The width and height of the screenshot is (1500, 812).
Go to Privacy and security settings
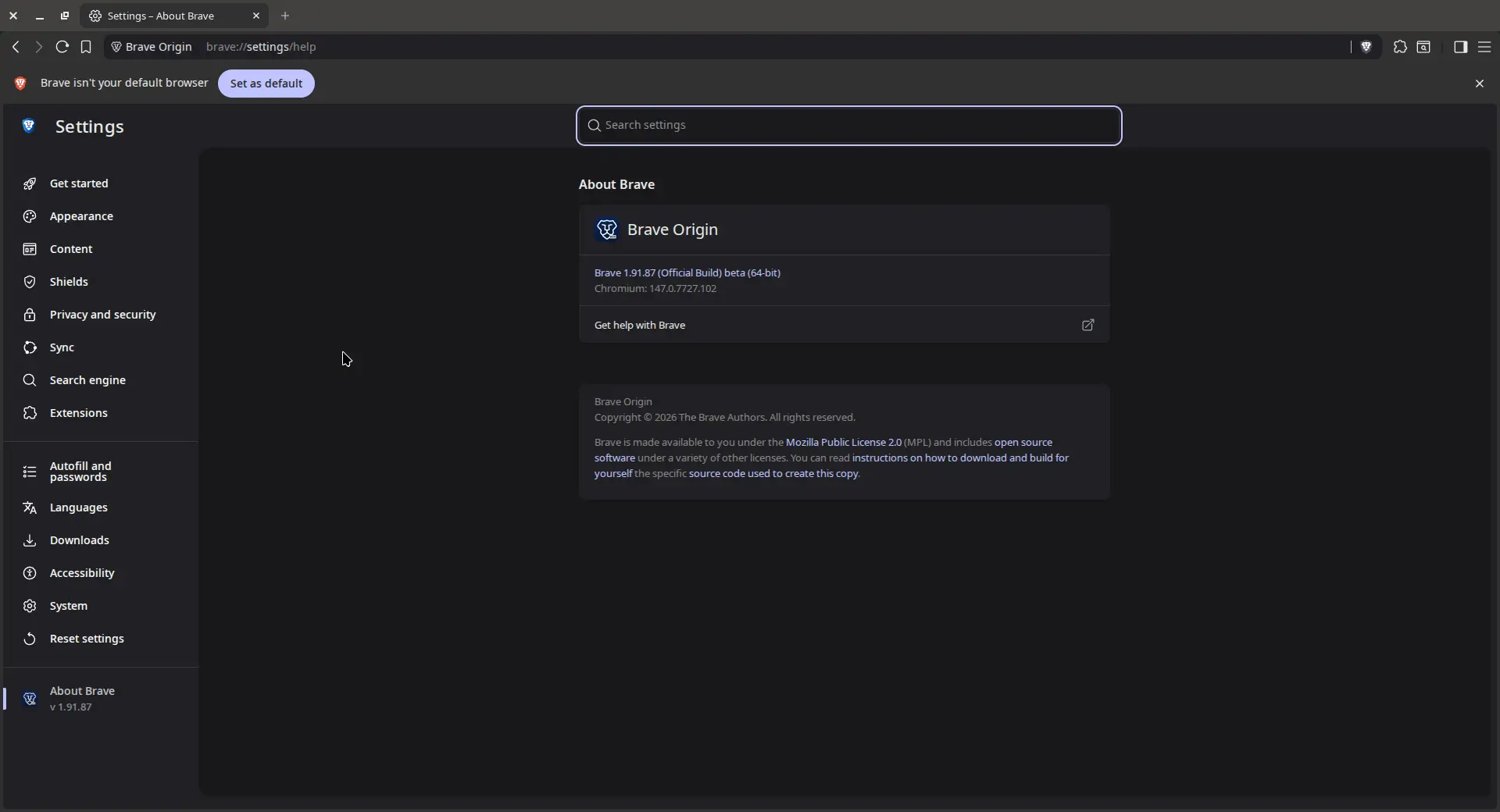click(x=102, y=315)
